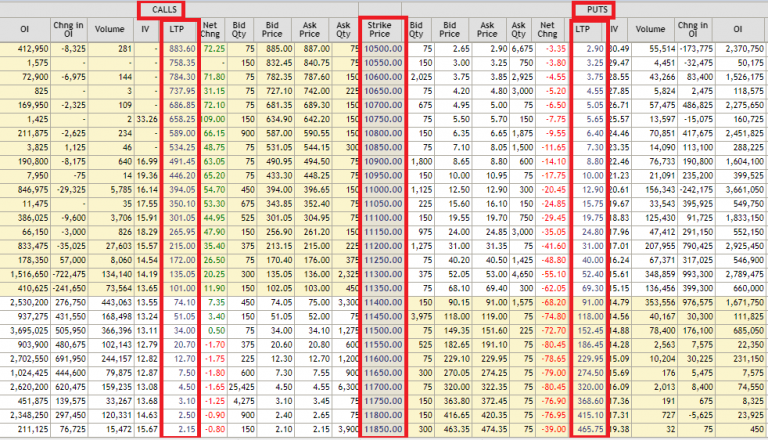Click call volume value 443,063

pos(117,303)
